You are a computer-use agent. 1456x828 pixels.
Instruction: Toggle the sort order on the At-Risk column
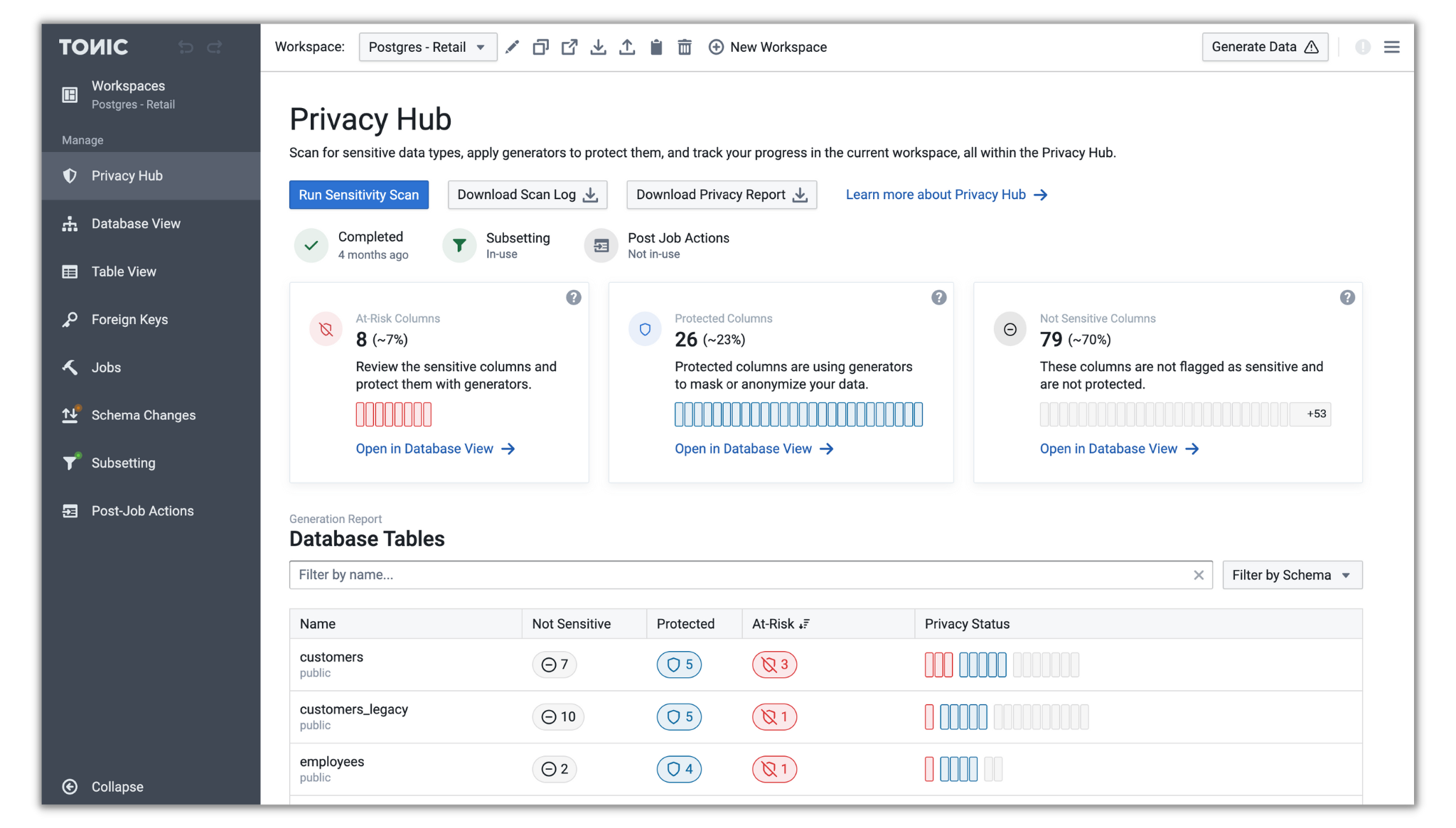point(804,623)
